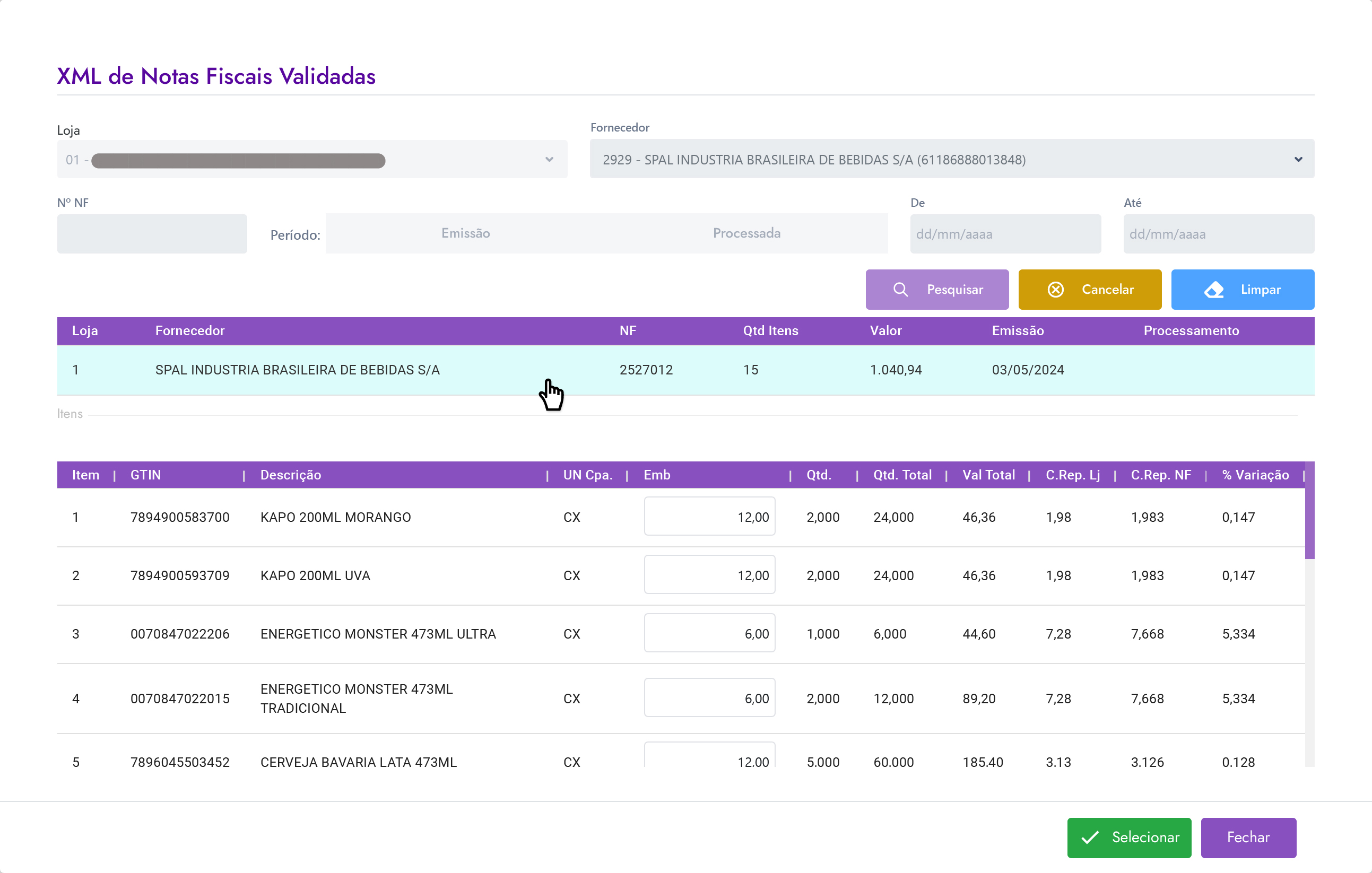Image resolution: width=1372 pixels, height=873 pixels.
Task: Click the % Variação column header
Action: (1255, 475)
